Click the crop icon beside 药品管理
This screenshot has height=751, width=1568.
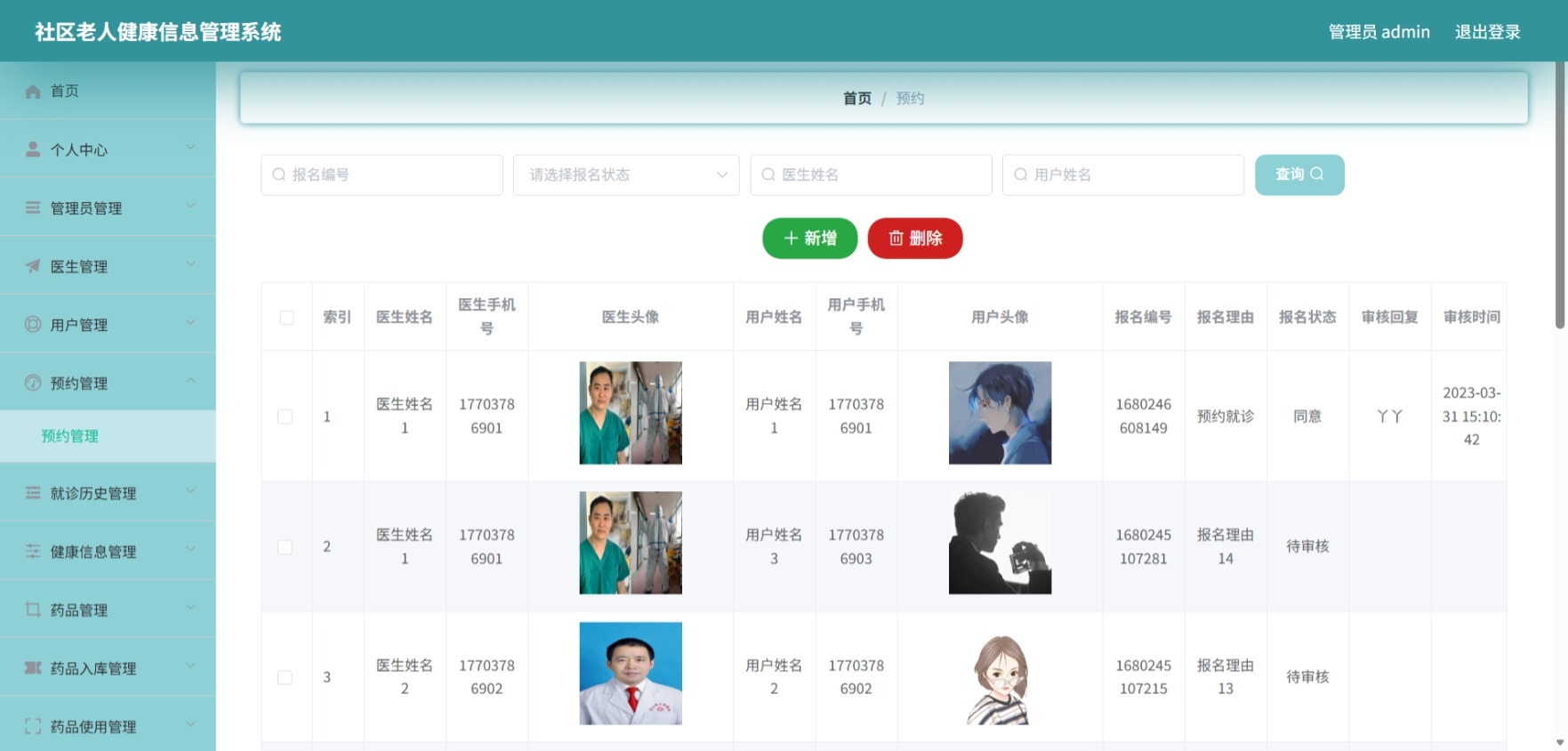coord(33,610)
